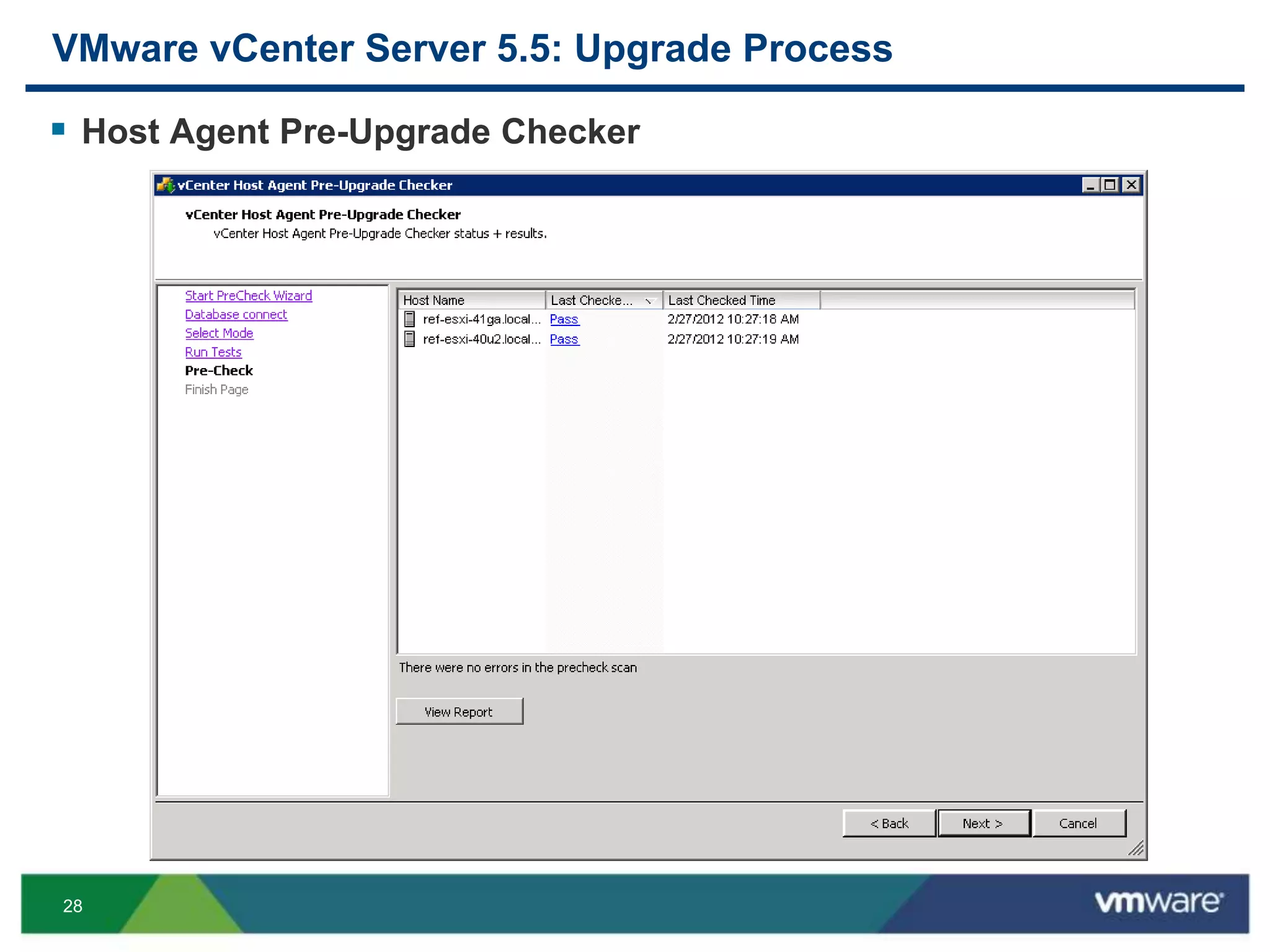The height and width of the screenshot is (952, 1270).
Task: Minimize the Pre-Upgrade Checker window
Action: 1091,185
